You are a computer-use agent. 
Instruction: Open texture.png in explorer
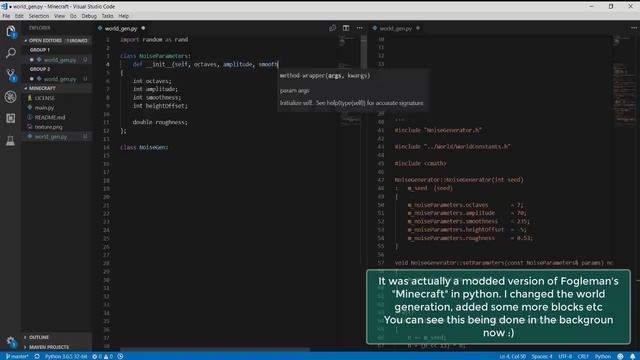click(x=56, y=127)
